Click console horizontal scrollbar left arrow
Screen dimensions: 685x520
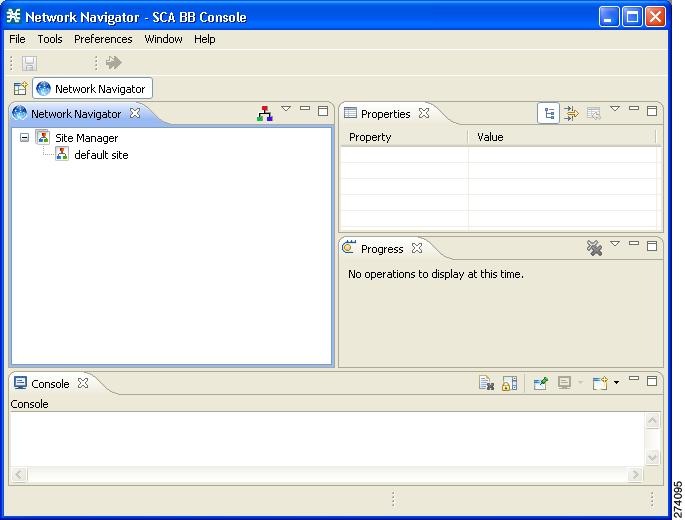[x=19, y=474]
